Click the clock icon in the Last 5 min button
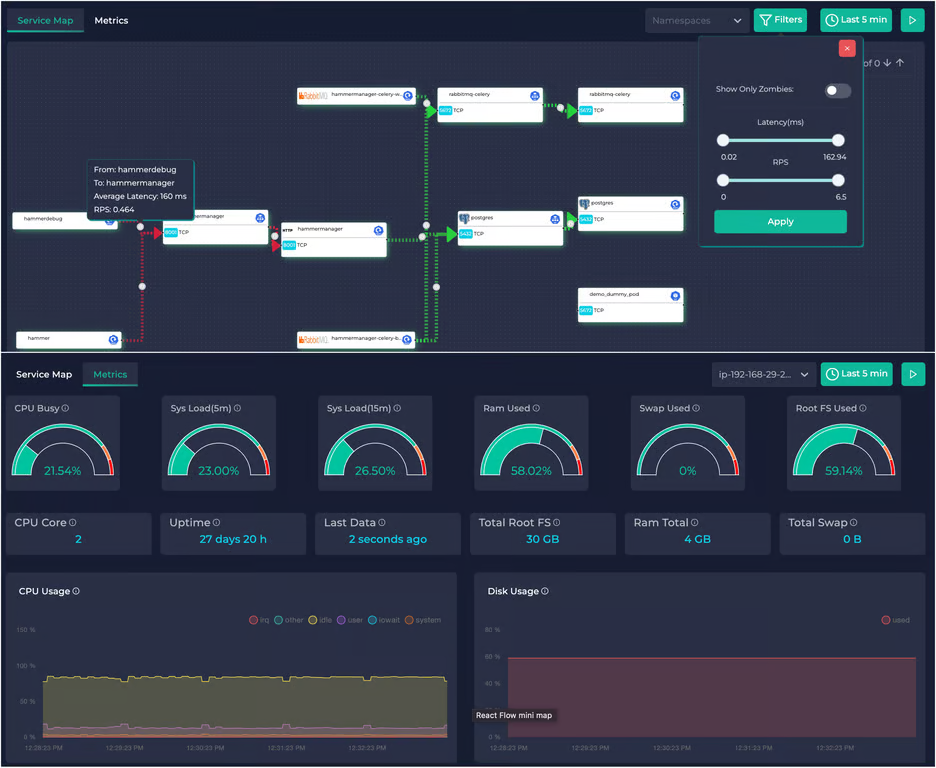The height and width of the screenshot is (768, 936). (832, 19)
